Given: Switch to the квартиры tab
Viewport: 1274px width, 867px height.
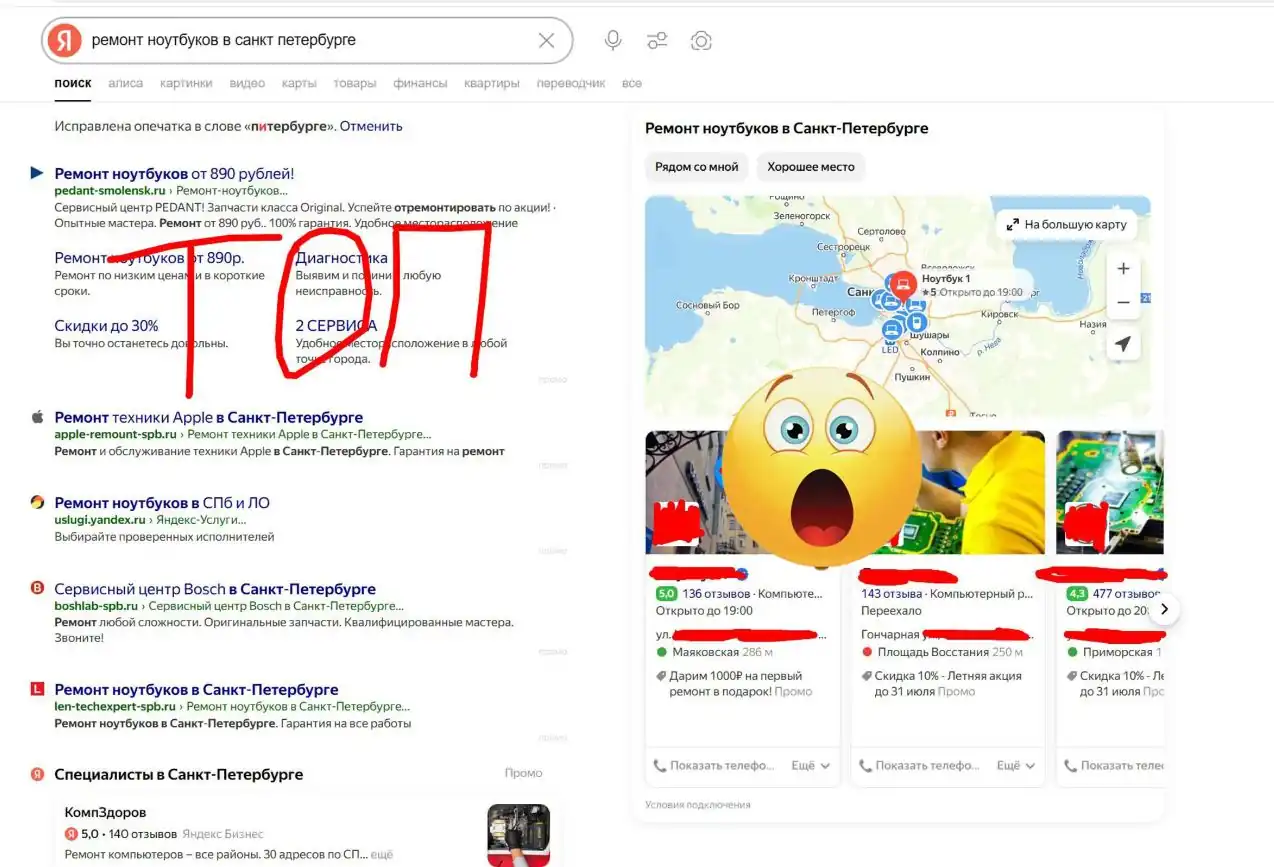Looking at the screenshot, I should click(492, 84).
